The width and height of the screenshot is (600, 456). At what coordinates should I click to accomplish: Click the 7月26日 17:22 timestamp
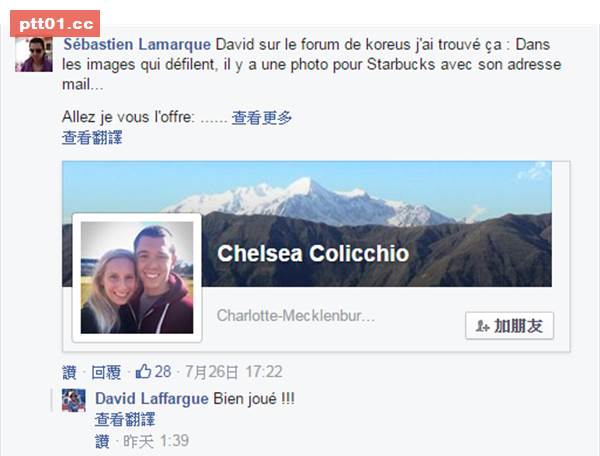coord(234,372)
